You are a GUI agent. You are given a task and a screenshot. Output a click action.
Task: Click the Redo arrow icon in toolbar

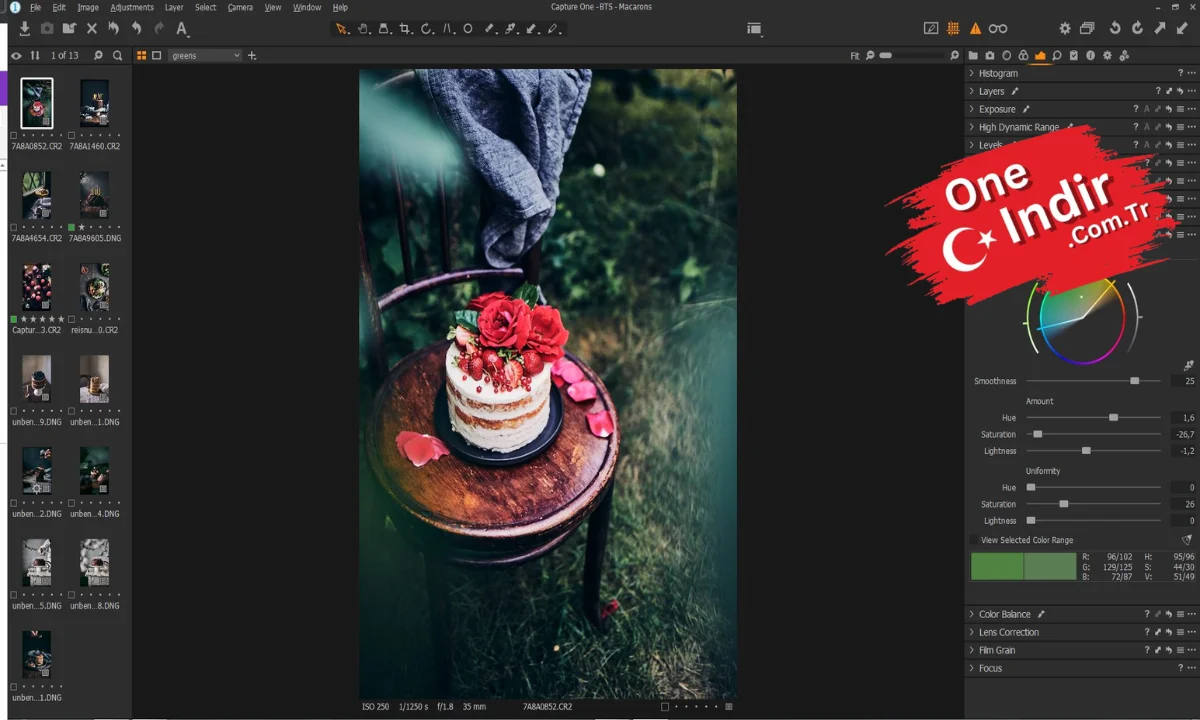[x=159, y=29]
